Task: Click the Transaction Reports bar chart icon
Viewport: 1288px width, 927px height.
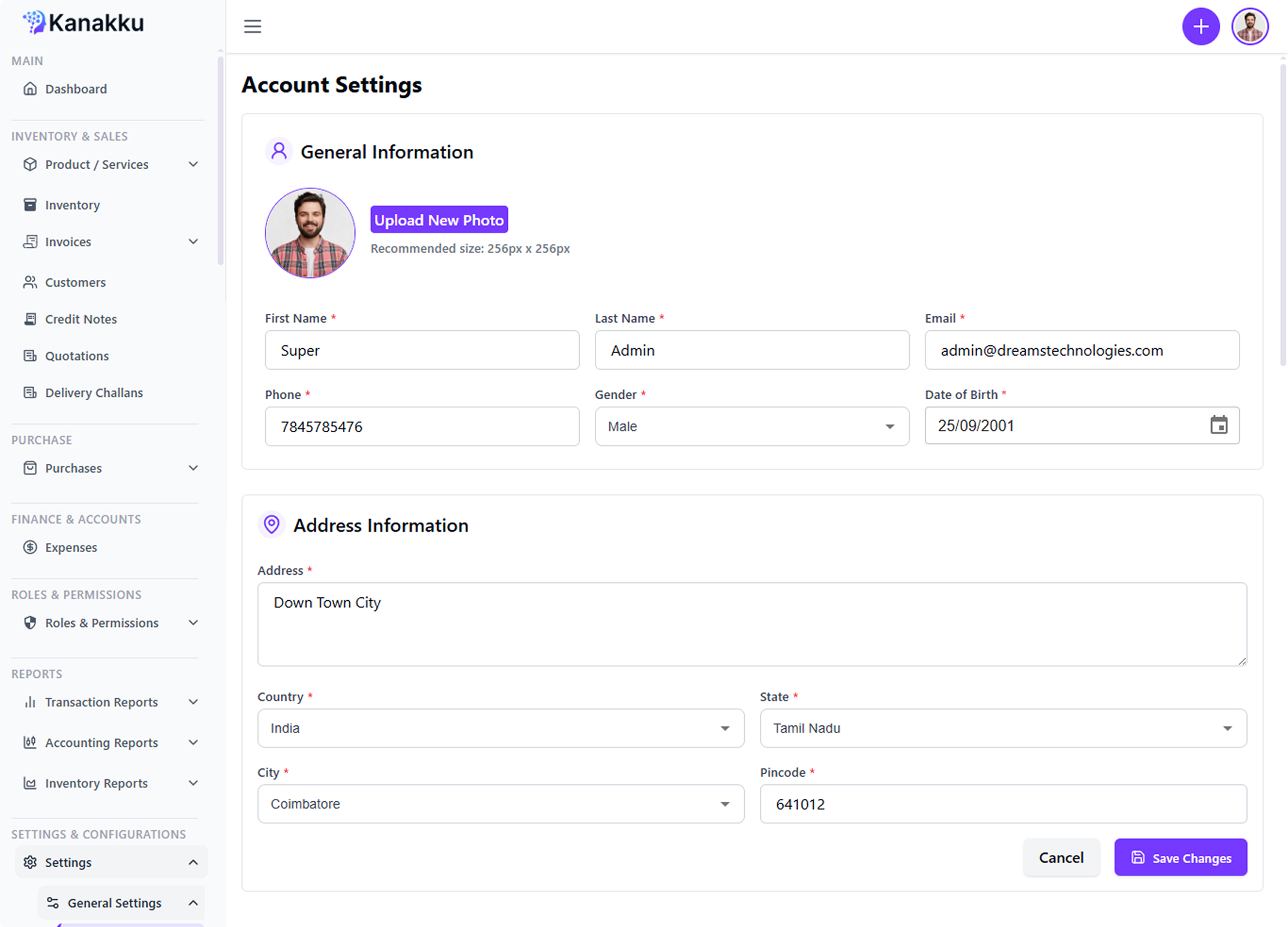Action: point(30,702)
